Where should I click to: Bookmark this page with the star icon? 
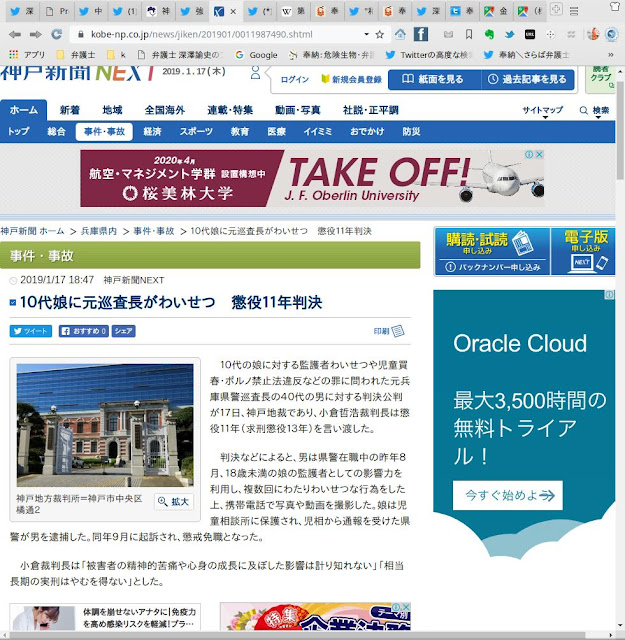(380, 35)
